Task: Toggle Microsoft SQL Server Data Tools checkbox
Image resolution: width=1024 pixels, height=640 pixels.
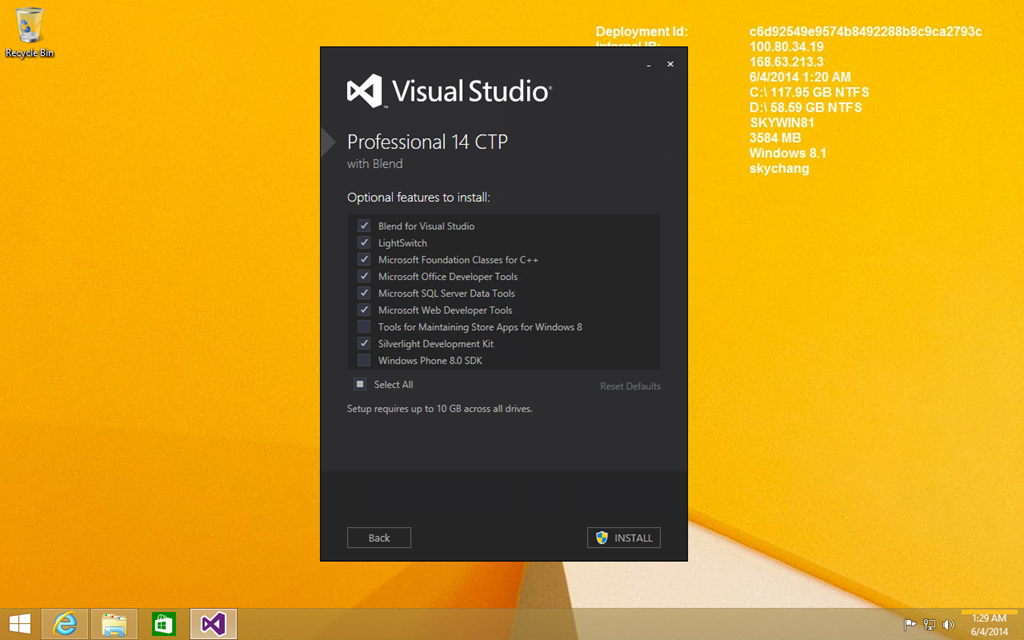Action: (364, 293)
